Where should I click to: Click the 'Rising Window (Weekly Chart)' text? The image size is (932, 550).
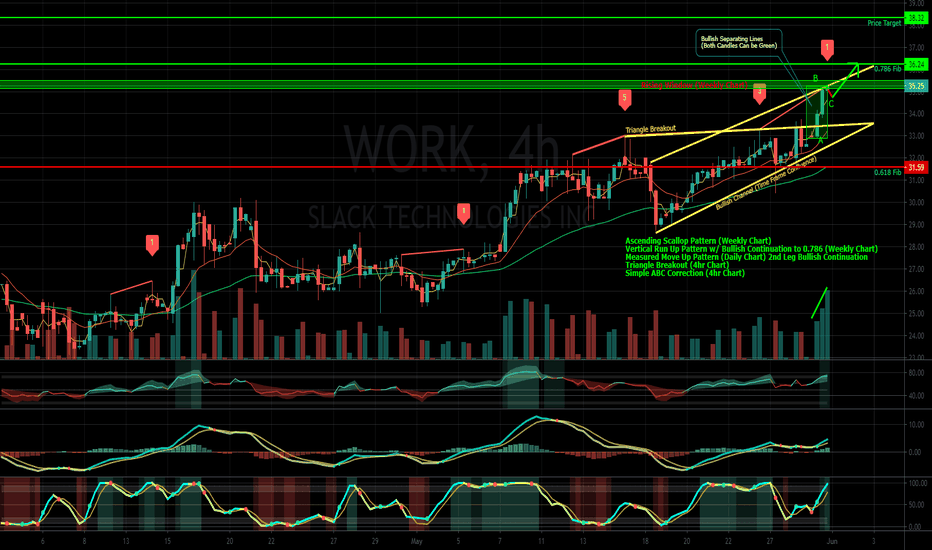coord(694,85)
